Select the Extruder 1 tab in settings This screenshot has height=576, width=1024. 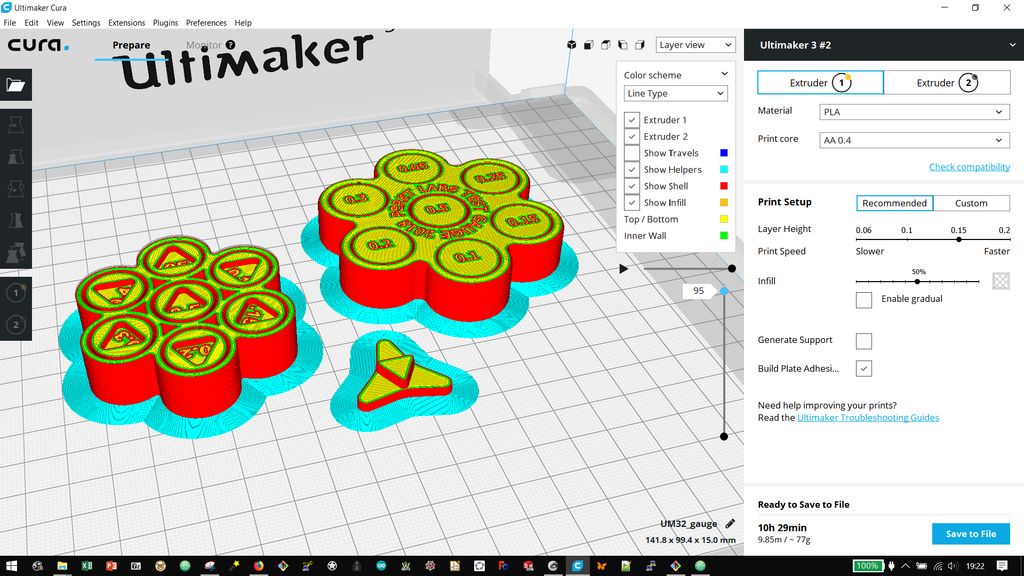[x=820, y=83]
